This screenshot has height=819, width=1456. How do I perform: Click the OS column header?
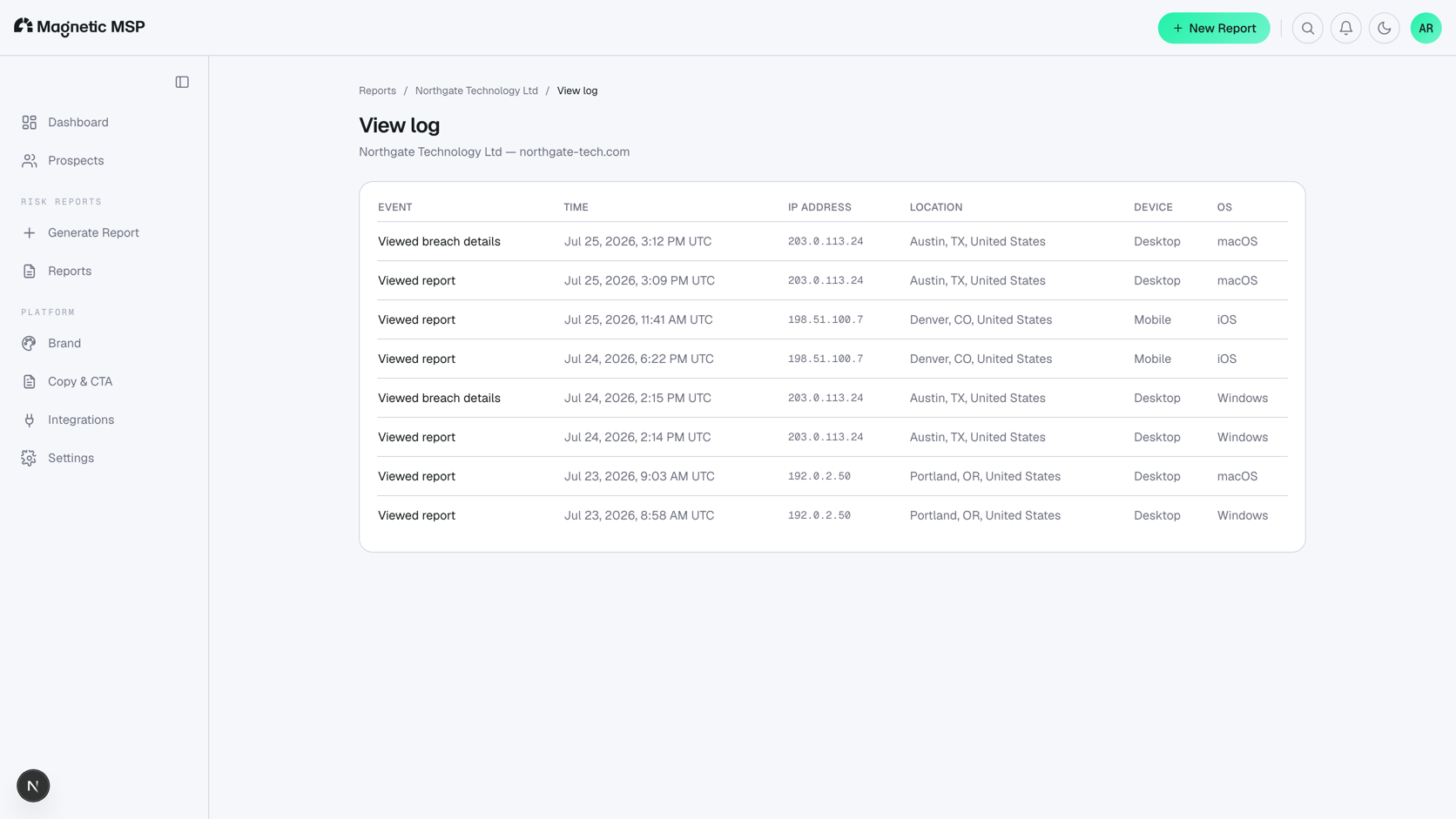click(1224, 207)
